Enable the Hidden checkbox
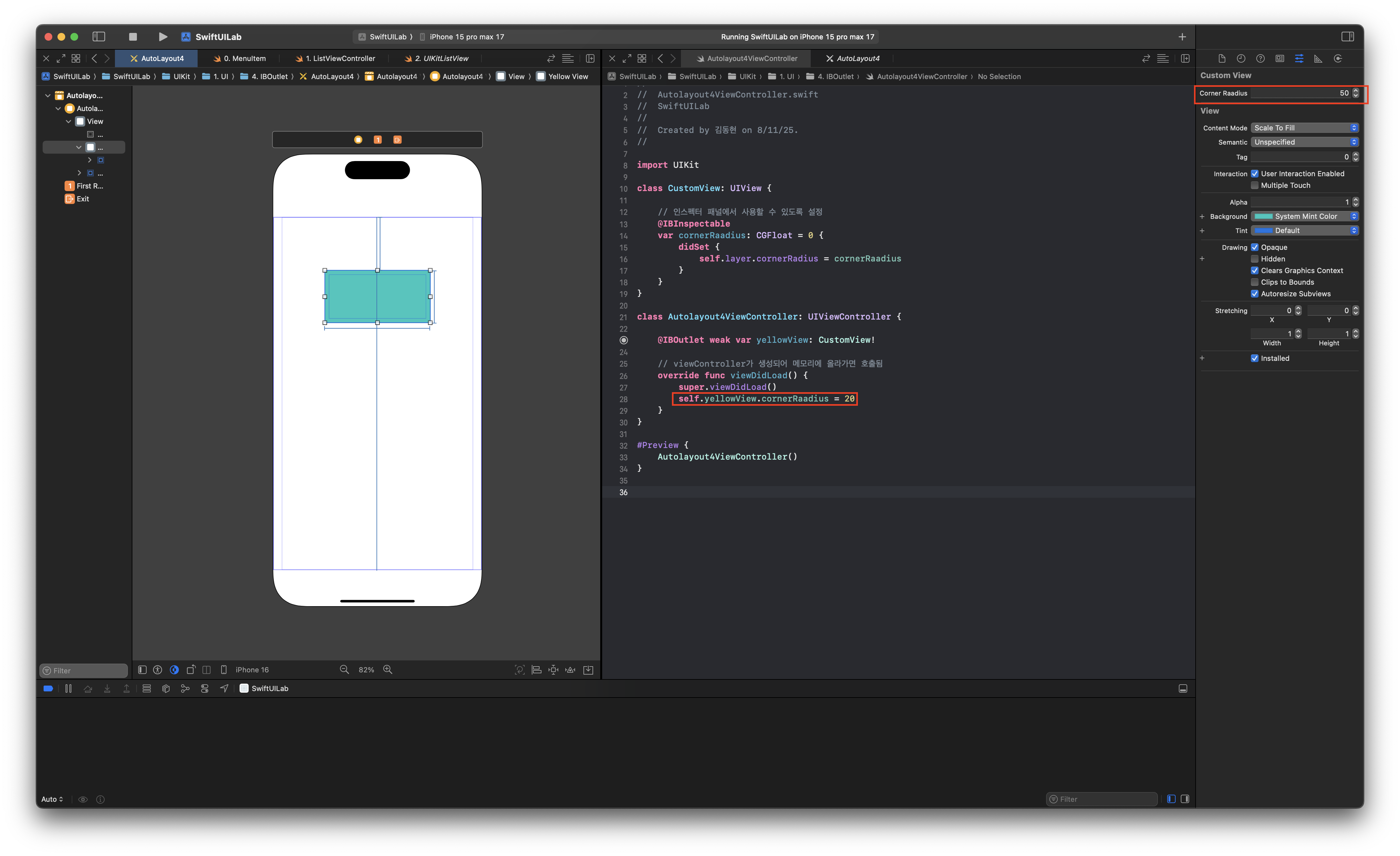This screenshot has height=856, width=1400. click(x=1255, y=259)
